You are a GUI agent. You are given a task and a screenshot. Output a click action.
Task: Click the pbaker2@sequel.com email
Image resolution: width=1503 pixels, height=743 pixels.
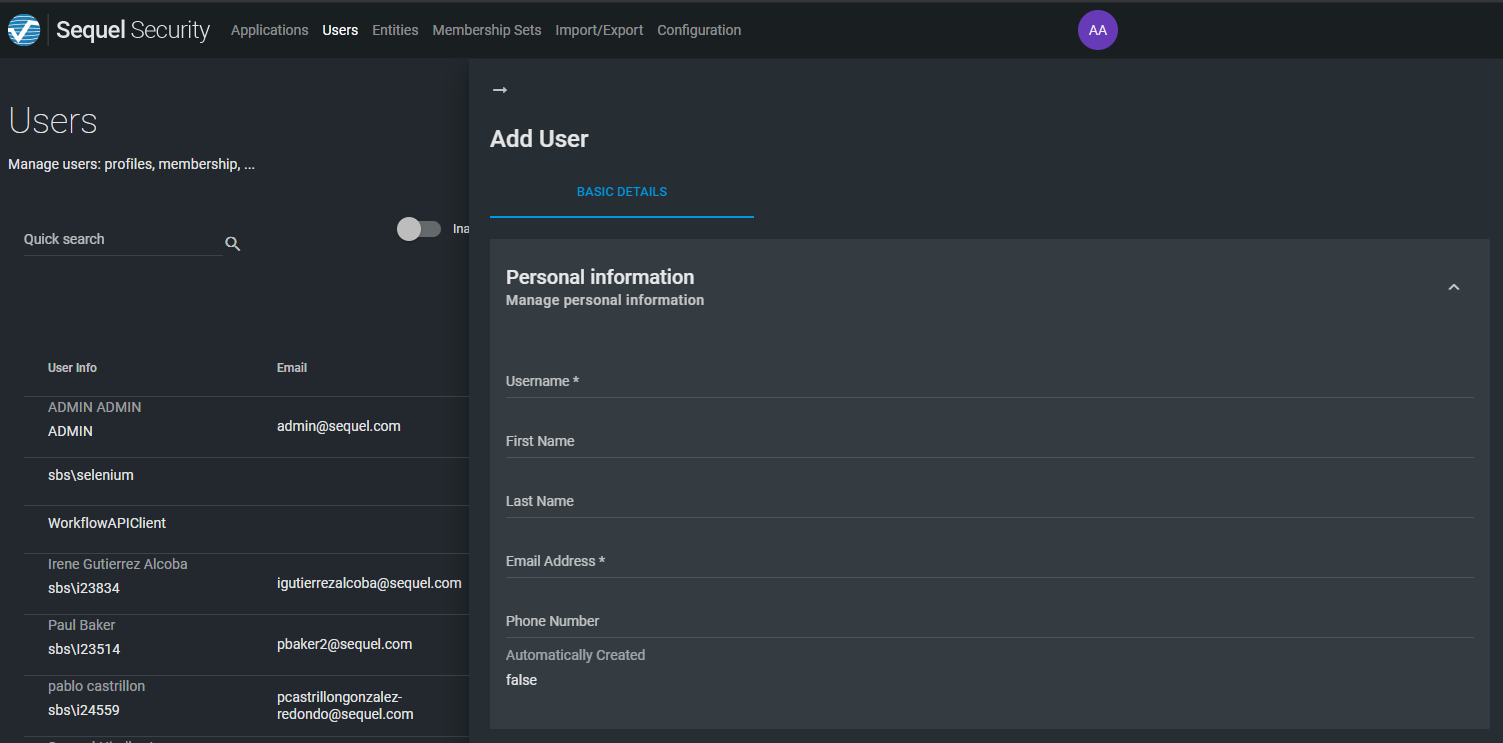[344, 644]
